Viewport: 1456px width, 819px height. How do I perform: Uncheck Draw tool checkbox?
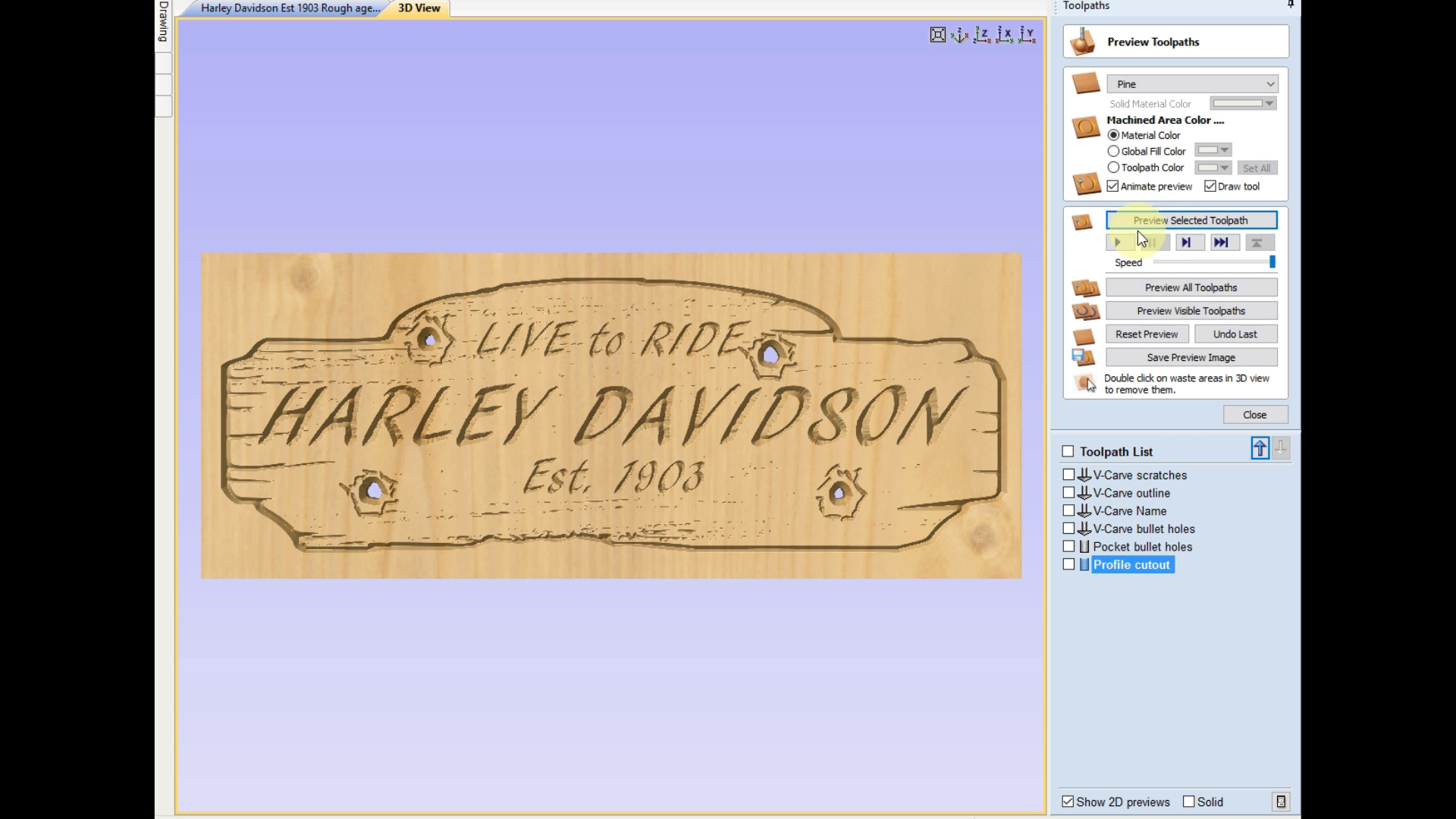click(x=1210, y=186)
